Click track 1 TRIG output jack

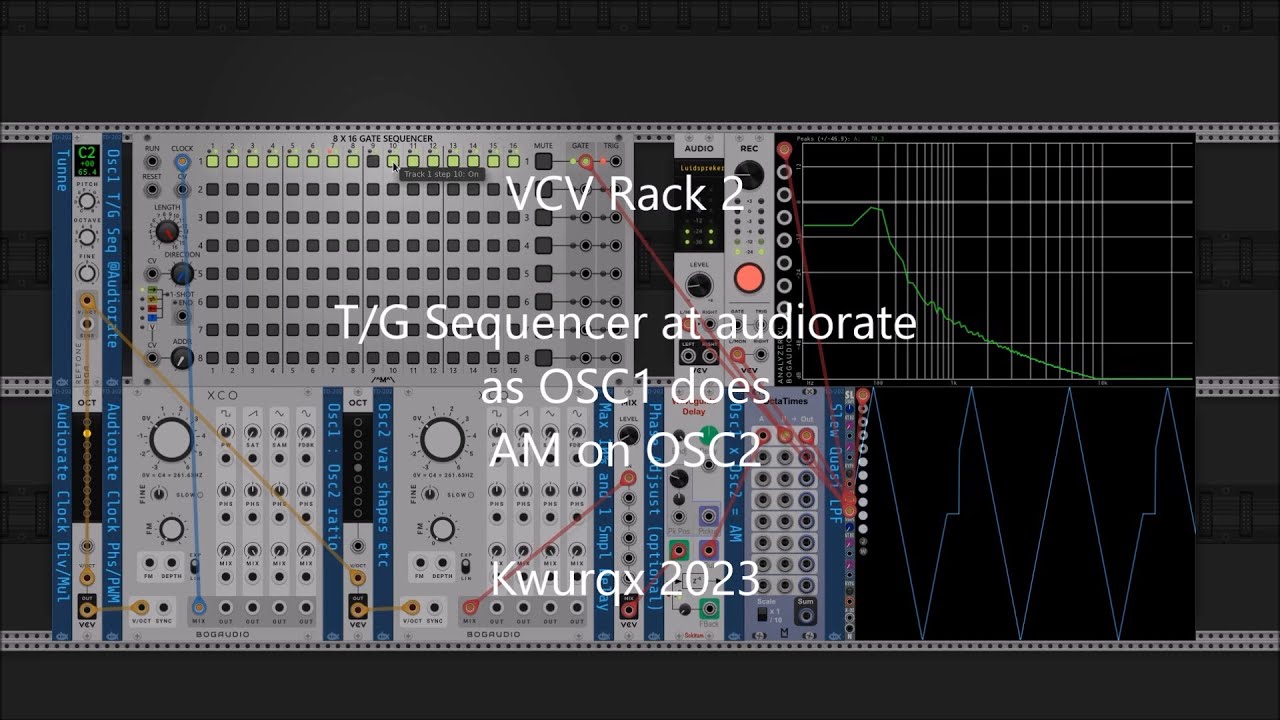point(614,161)
